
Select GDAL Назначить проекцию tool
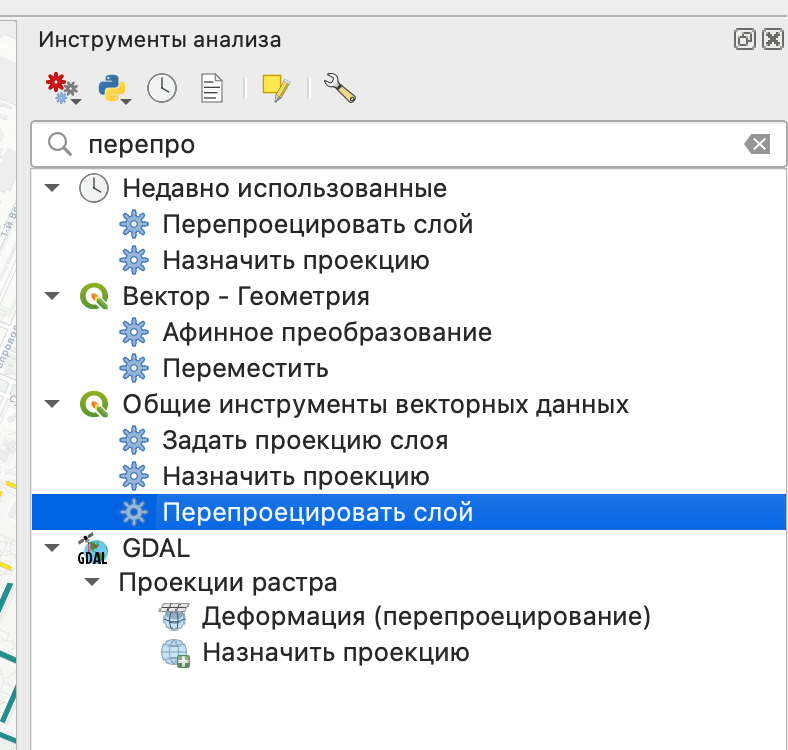pyautogui.click(x=335, y=653)
